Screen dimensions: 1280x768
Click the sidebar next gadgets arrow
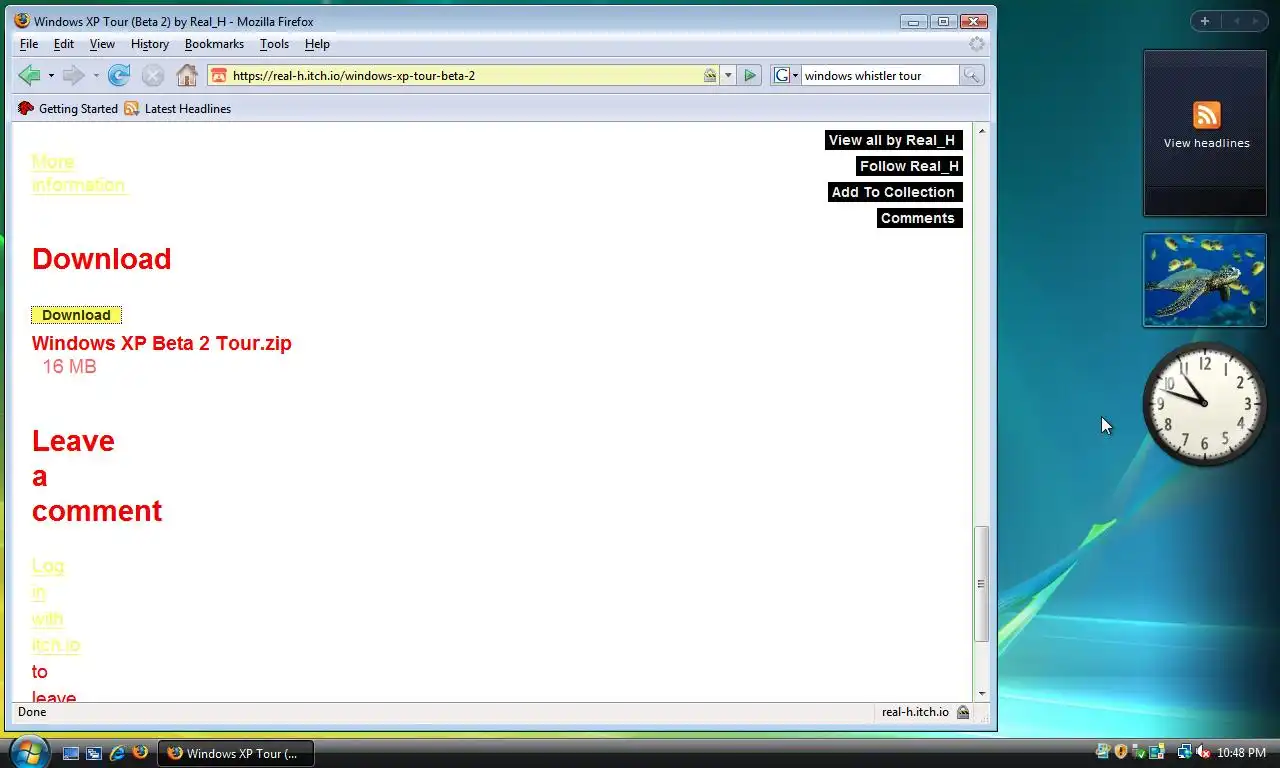coord(1256,21)
